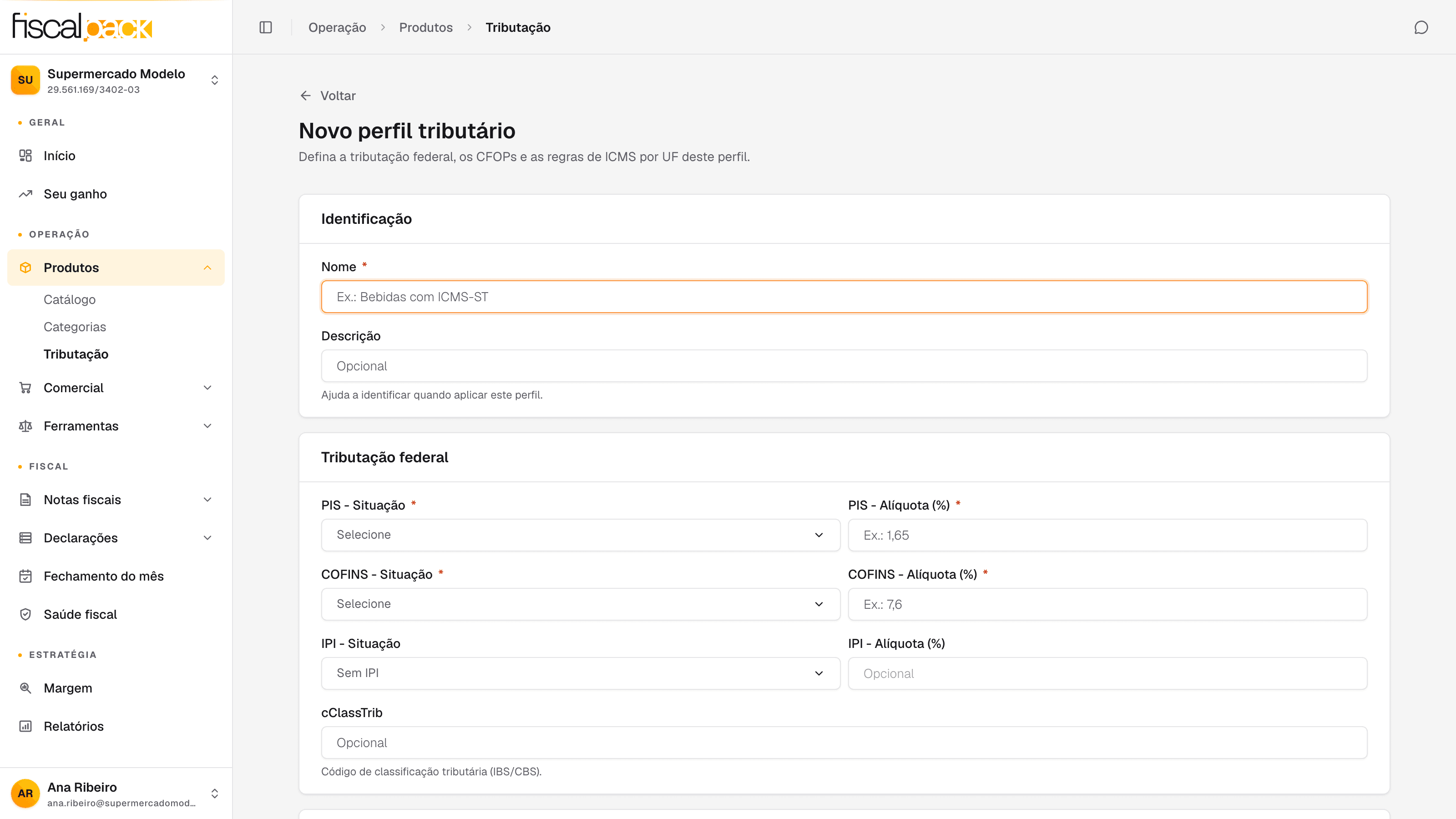
Task: Click the 'Ajuda a identificar' helper text
Action: (x=432, y=394)
